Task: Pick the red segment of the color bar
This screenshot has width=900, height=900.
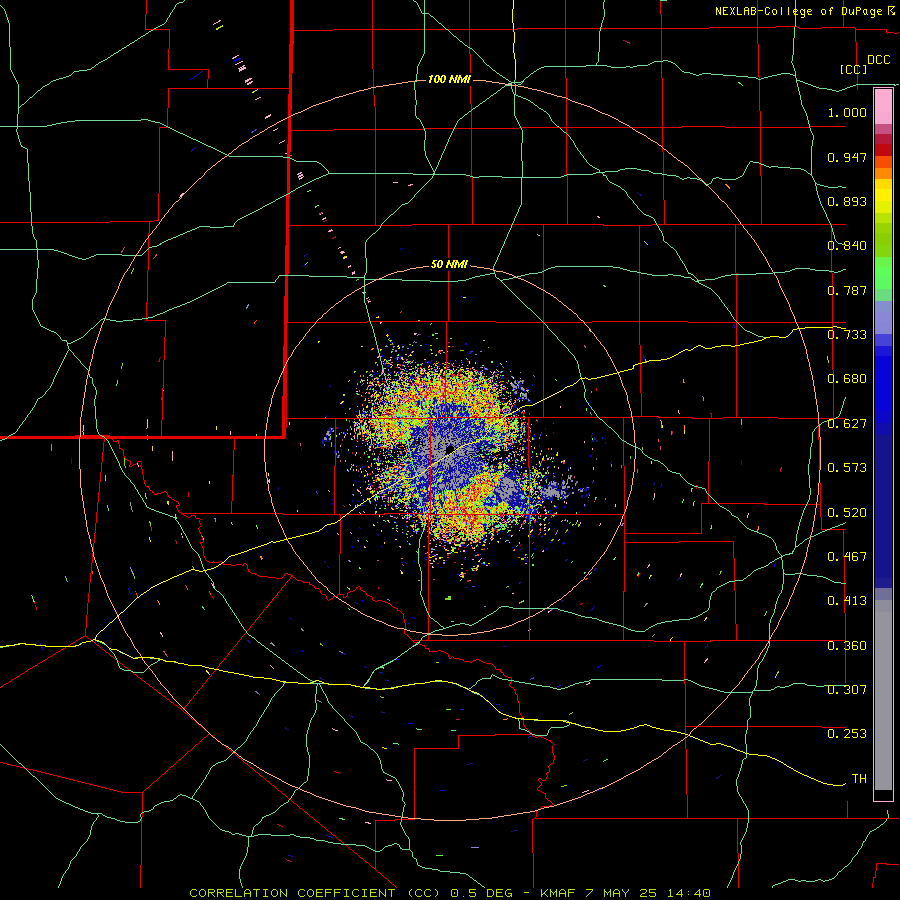Action: coord(883,150)
